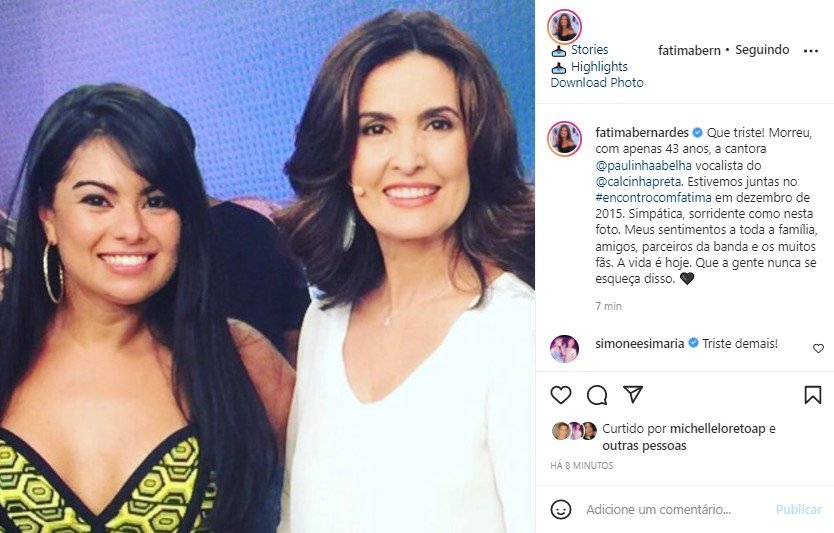Open the emoji picker smiley icon

[x=561, y=510]
